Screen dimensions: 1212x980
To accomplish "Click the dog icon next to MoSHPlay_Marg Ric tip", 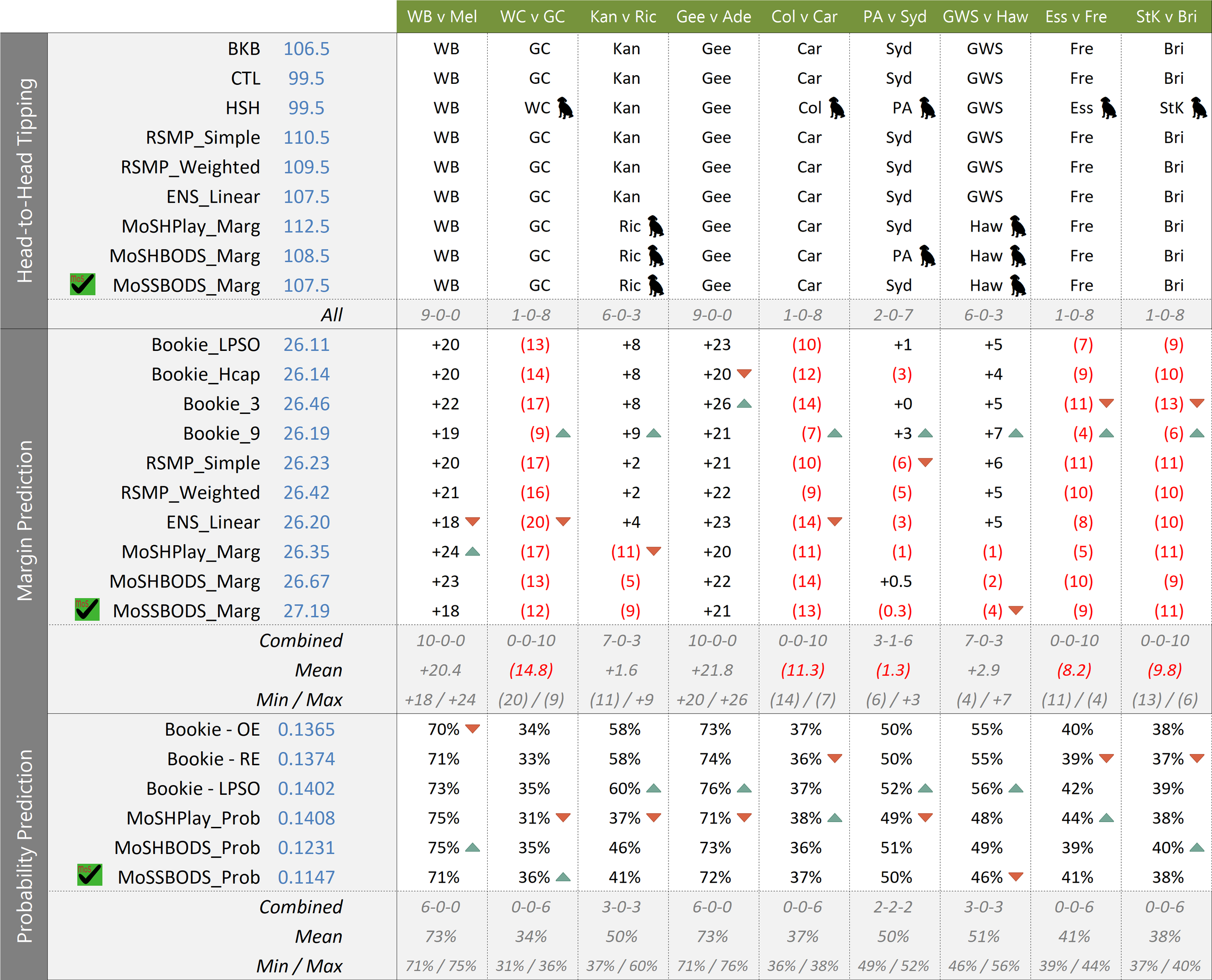I will coord(655,226).
